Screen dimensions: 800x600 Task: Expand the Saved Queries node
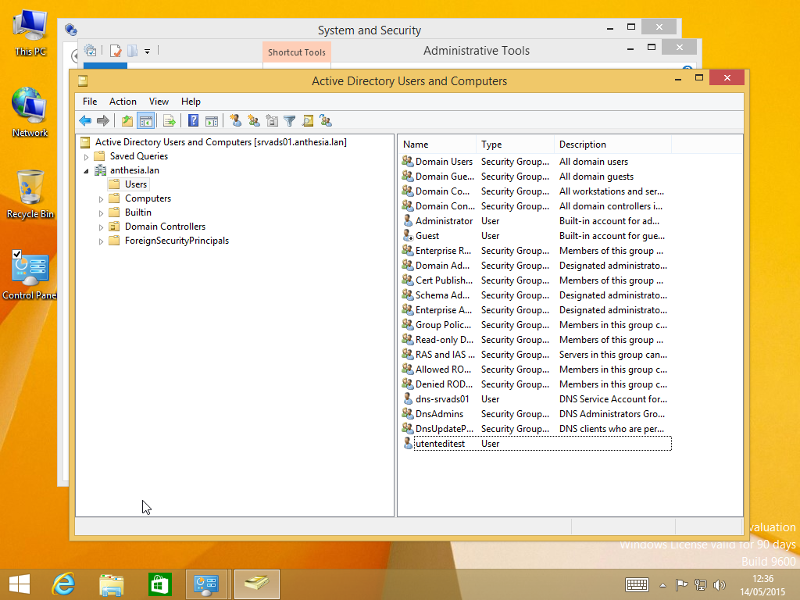tap(86, 157)
